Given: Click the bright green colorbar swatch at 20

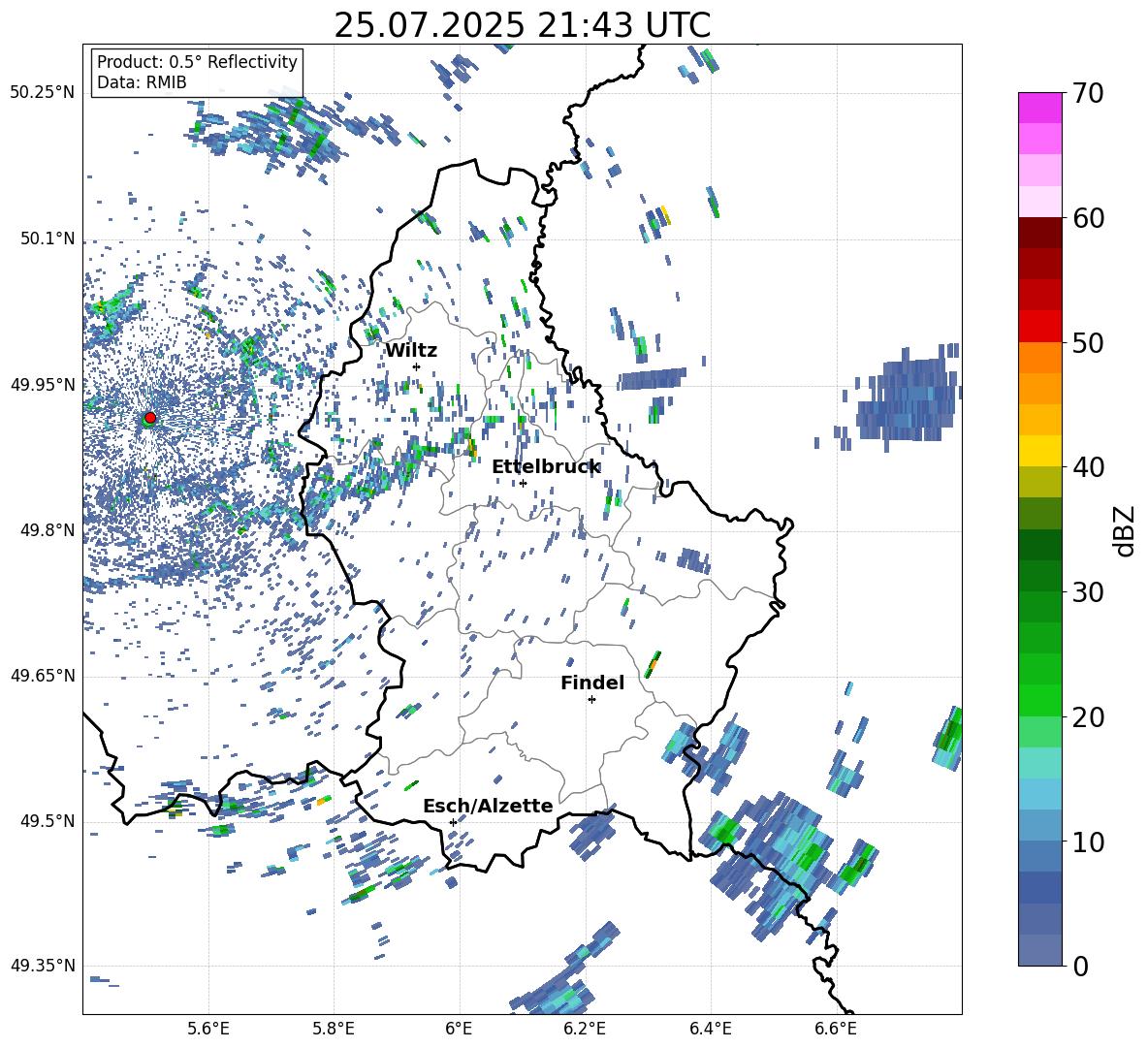Looking at the screenshot, I should pyautogui.click(x=1039, y=700).
